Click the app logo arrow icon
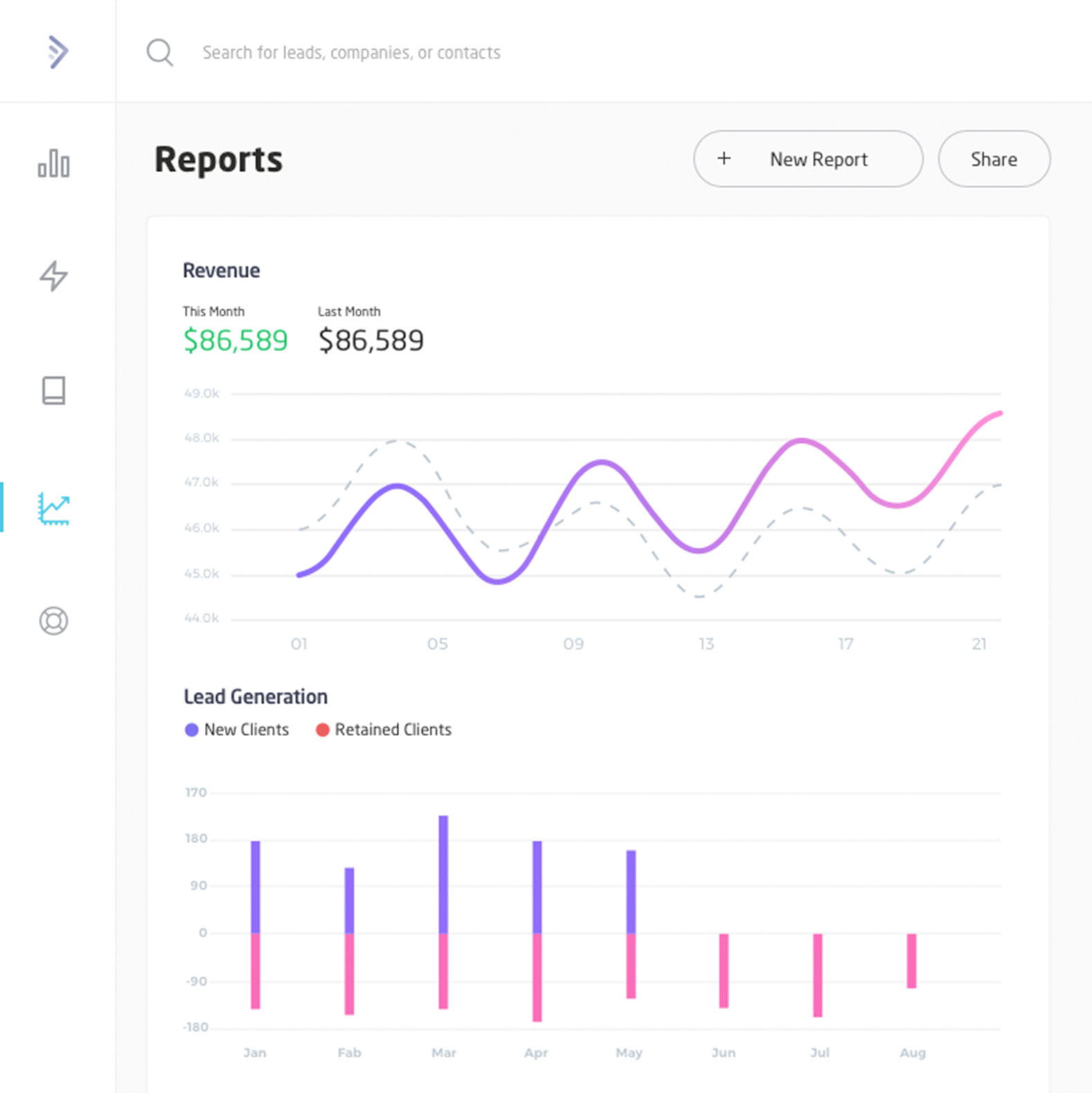Image resolution: width=1092 pixels, height=1093 pixels. pyautogui.click(x=57, y=52)
